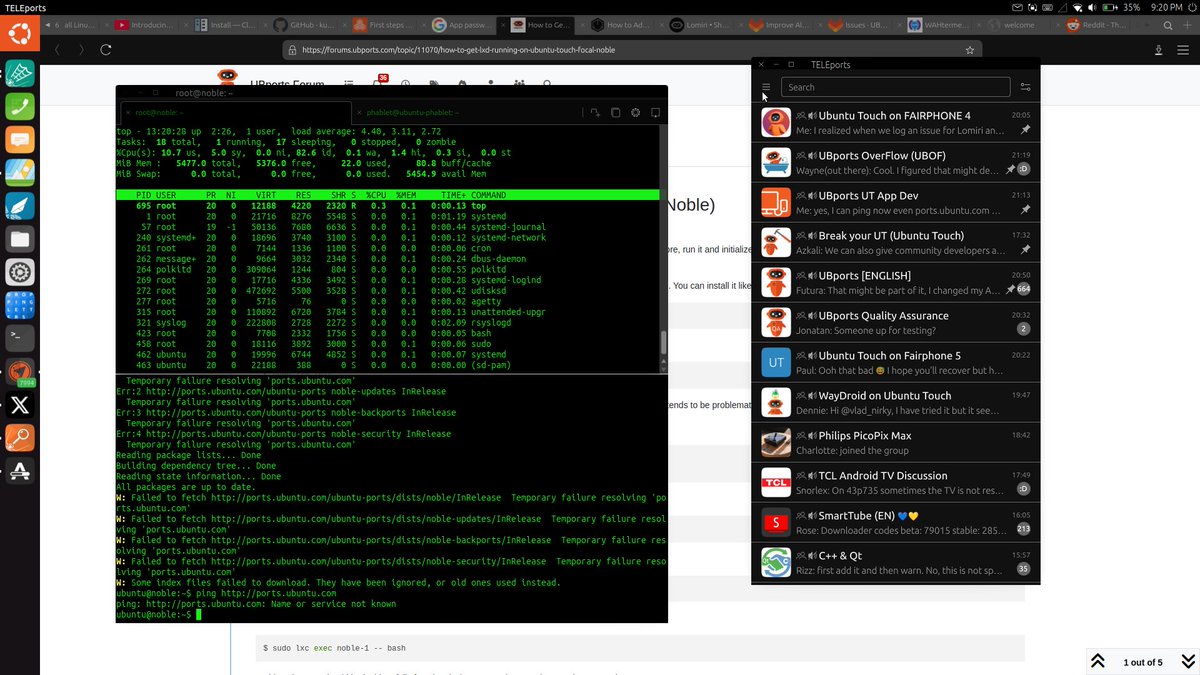Open Break your UT (Ubuntu Touch) chat
The width and height of the screenshot is (1200, 675).
coord(896,243)
